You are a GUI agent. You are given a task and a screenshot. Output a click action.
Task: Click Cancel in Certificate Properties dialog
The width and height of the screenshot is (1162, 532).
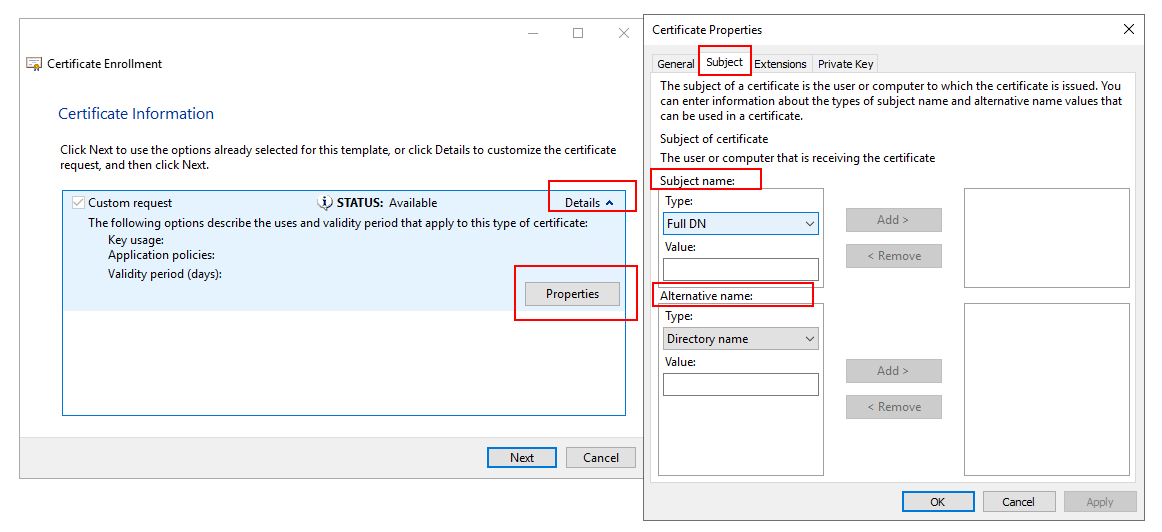pyautogui.click(x=1018, y=501)
